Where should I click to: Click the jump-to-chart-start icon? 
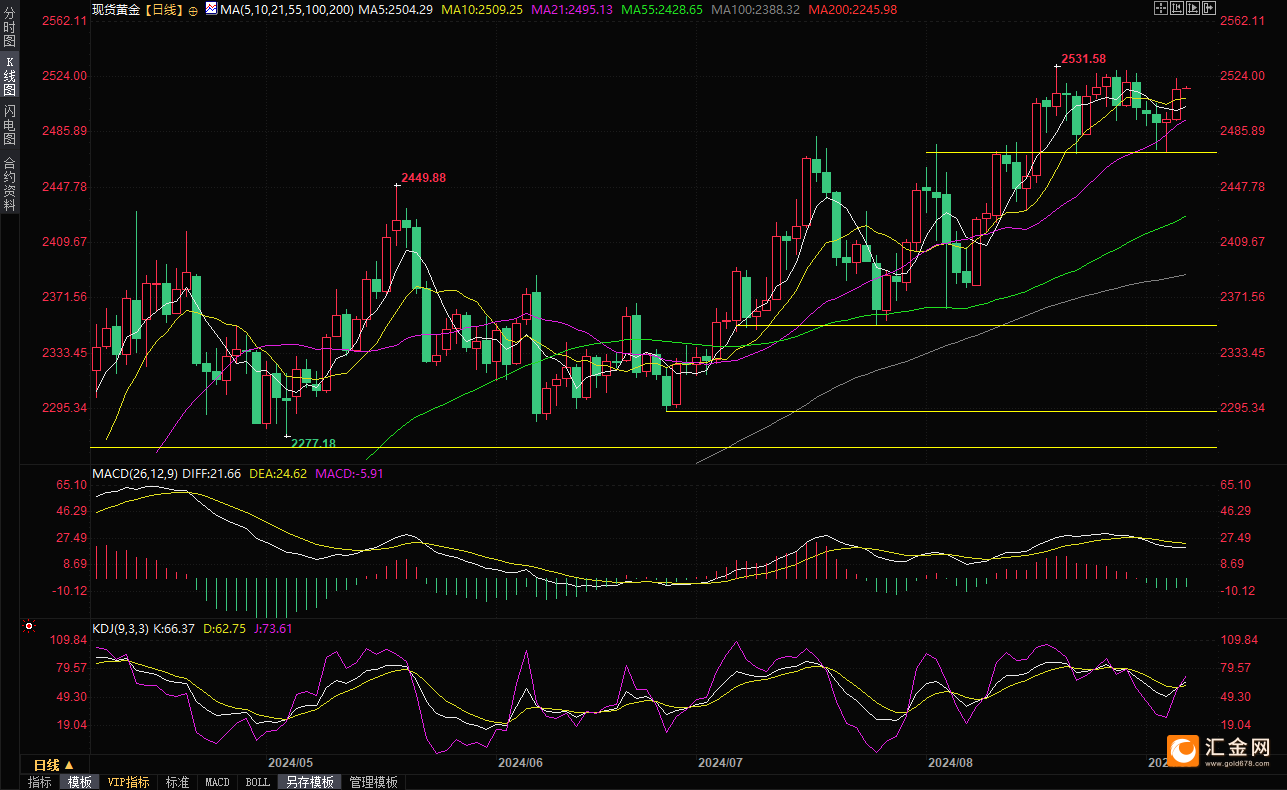(1177, 8)
